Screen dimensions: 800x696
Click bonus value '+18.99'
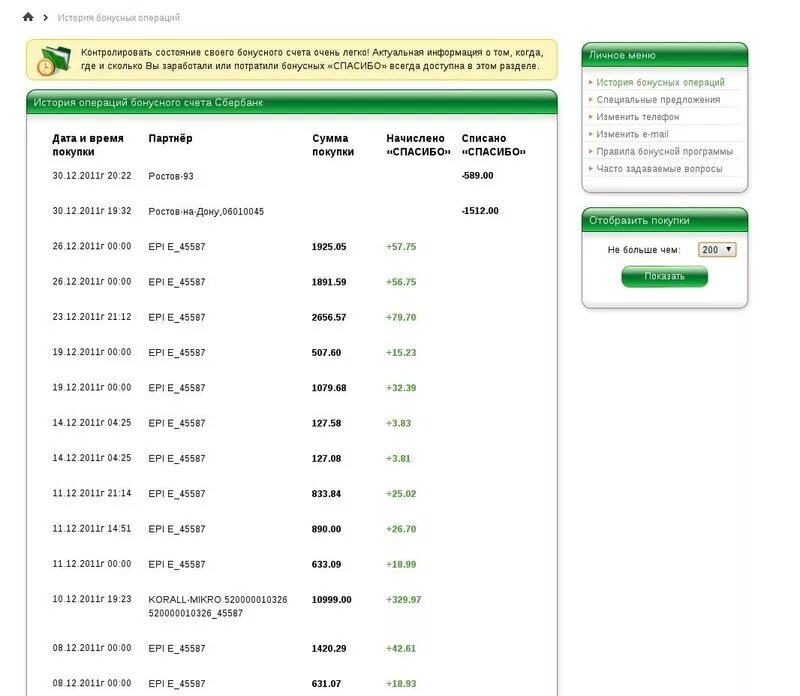tap(401, 564)
